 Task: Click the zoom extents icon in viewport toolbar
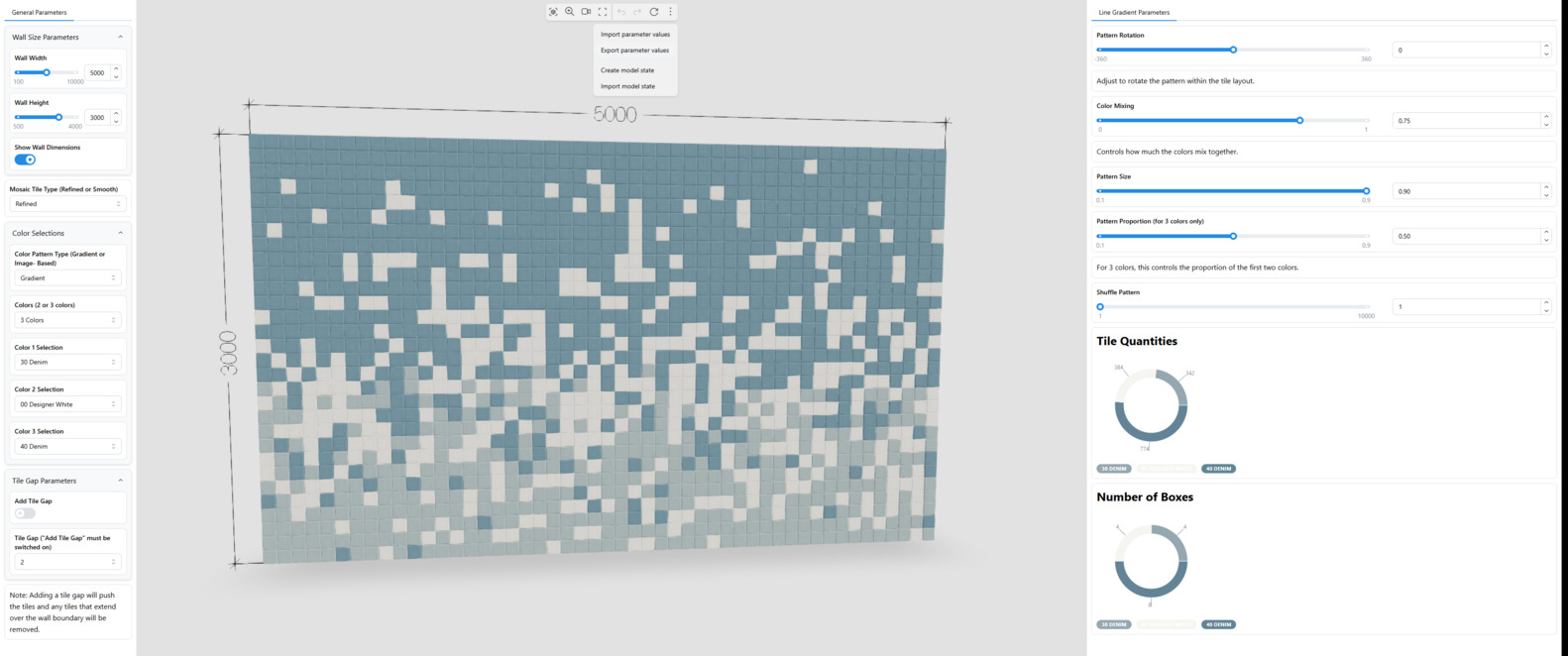tap(553, 12)
